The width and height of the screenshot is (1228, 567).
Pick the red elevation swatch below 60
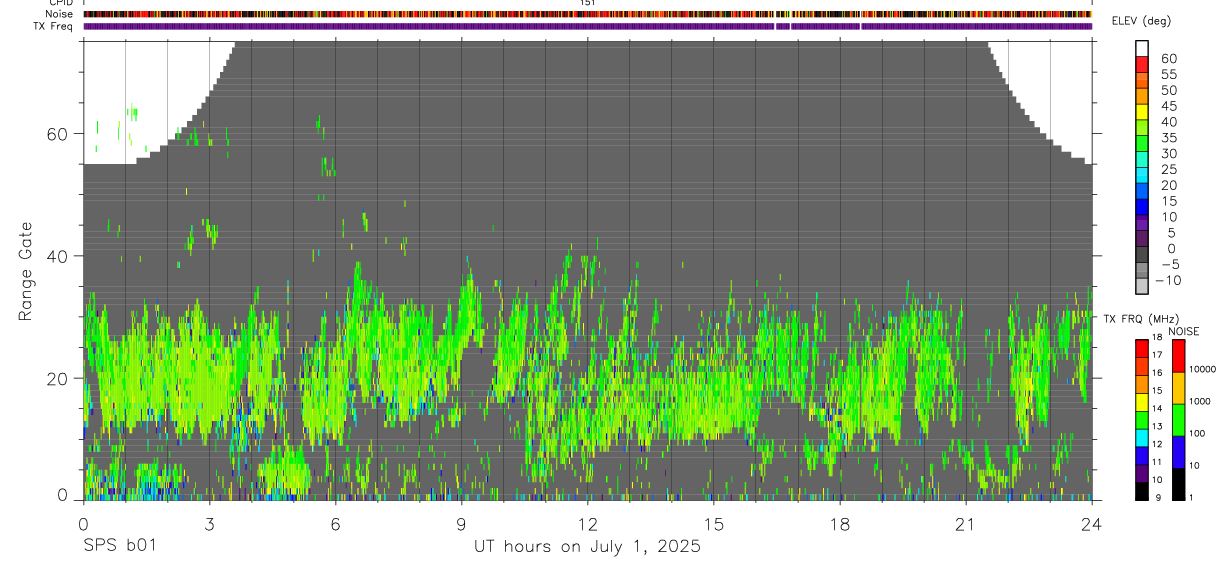tap(1142, 64)
